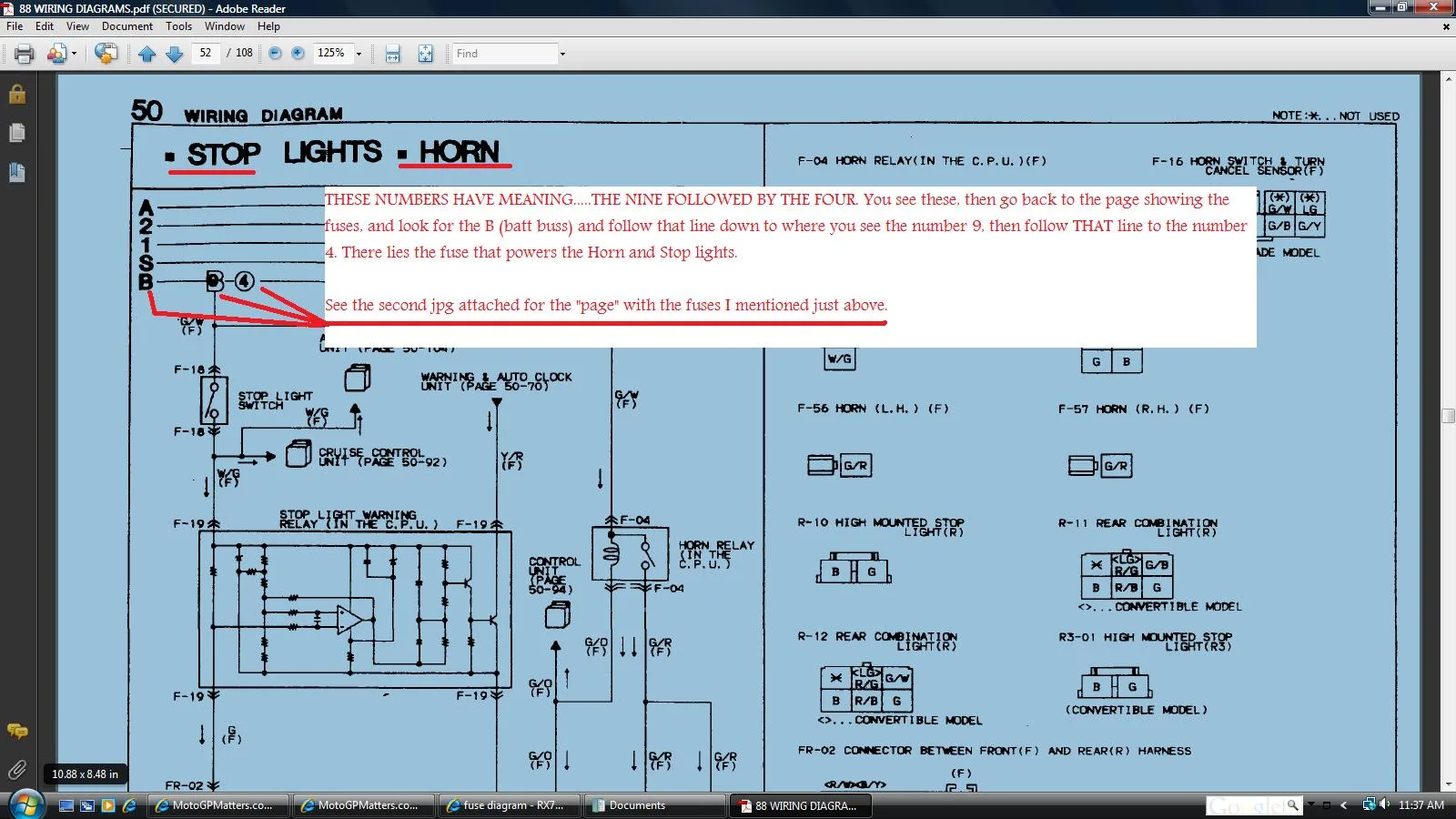
Task: Click the Internet Explorer quick launch icon
Action: tap(129, 805)
